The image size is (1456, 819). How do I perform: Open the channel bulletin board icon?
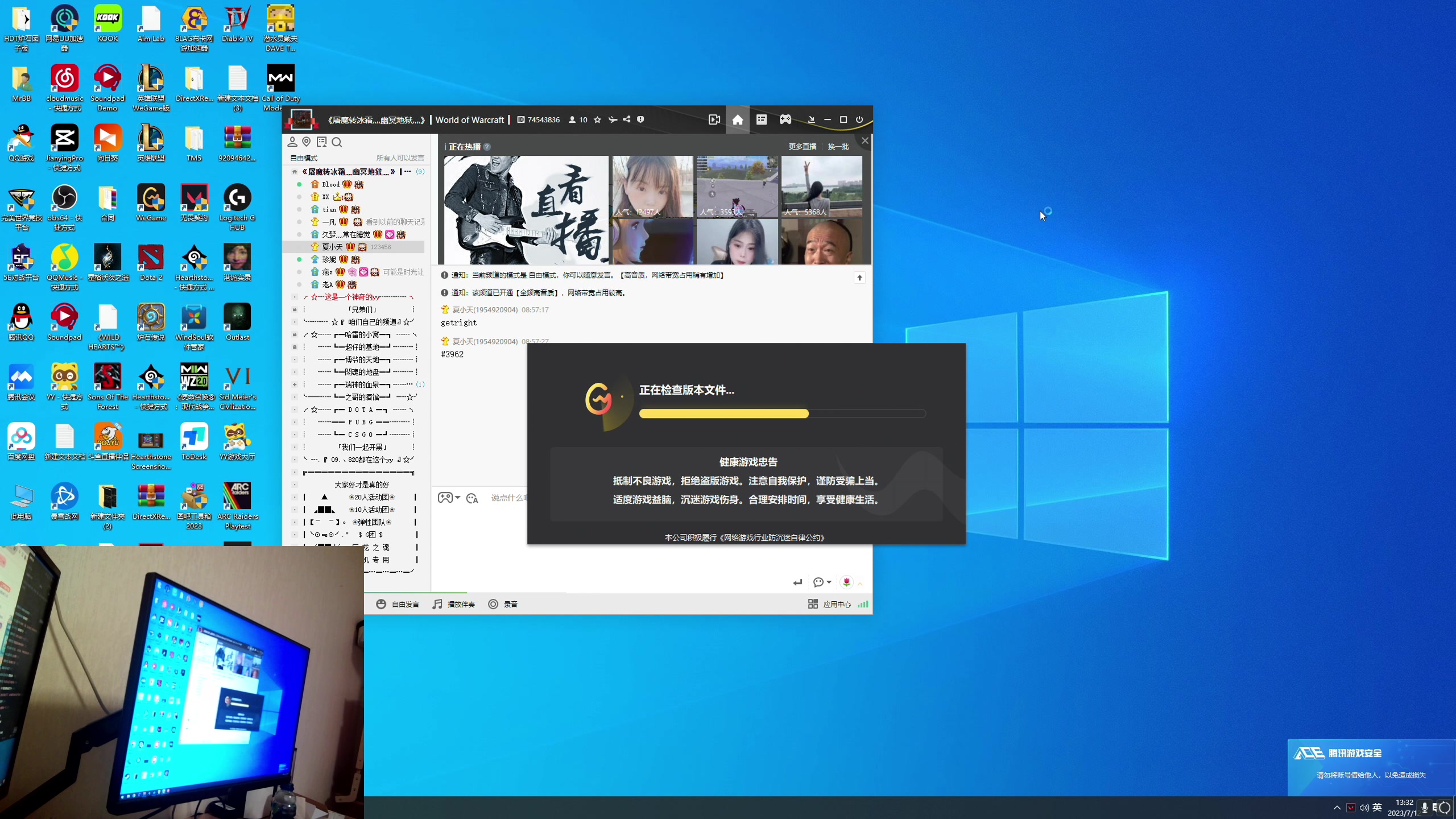point(322,142)
